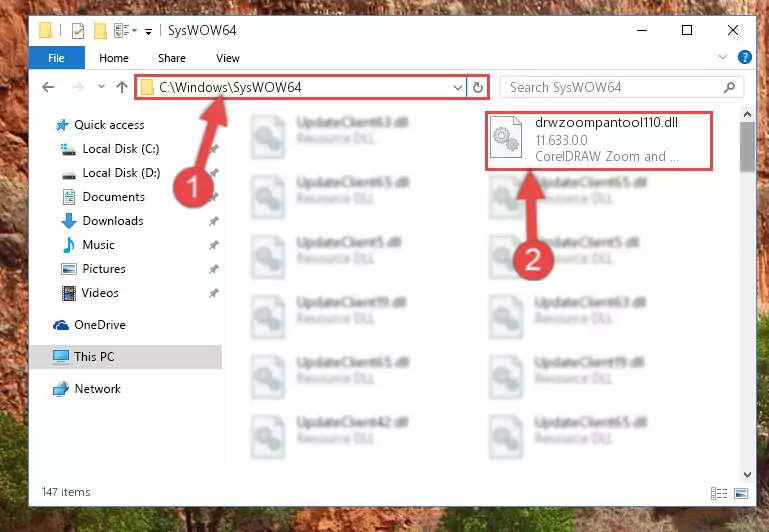Open the recent locations dropdown
Image resolution: width=769 pixels, height=532 pixels.
point(102,87)
